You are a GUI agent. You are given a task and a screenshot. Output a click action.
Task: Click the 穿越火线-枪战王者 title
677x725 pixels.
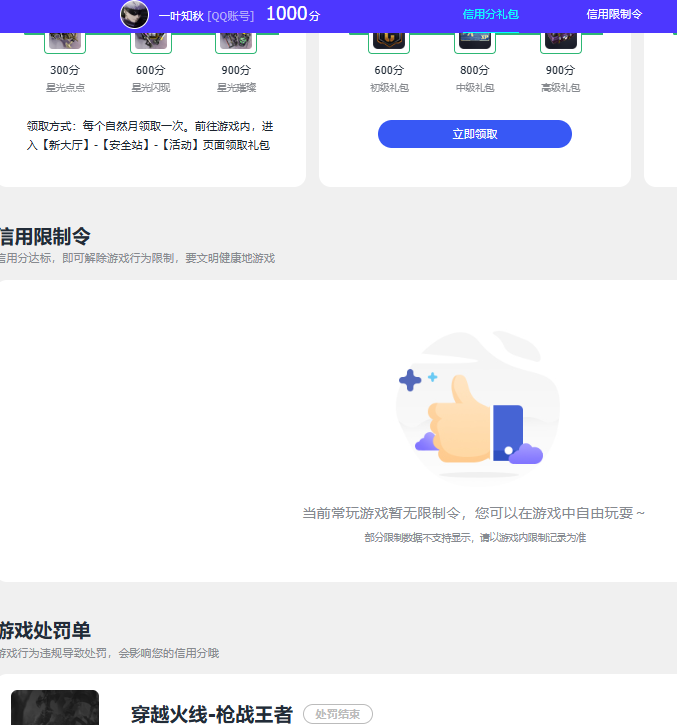coord(212,714)
